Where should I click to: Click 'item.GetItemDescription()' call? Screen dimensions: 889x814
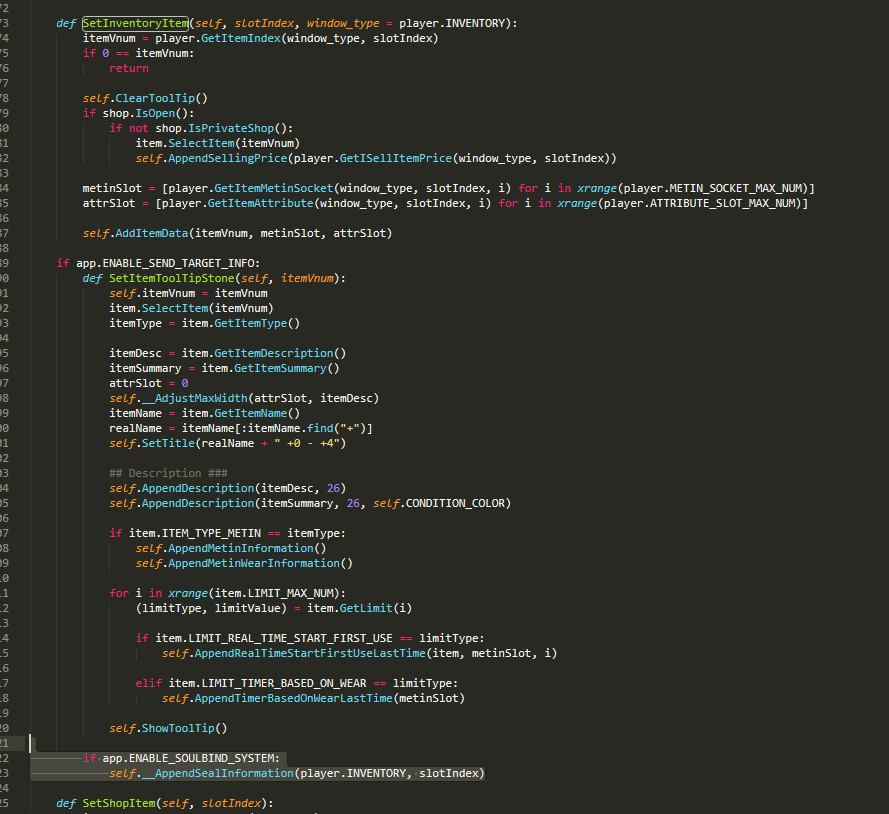click(264, 353)
